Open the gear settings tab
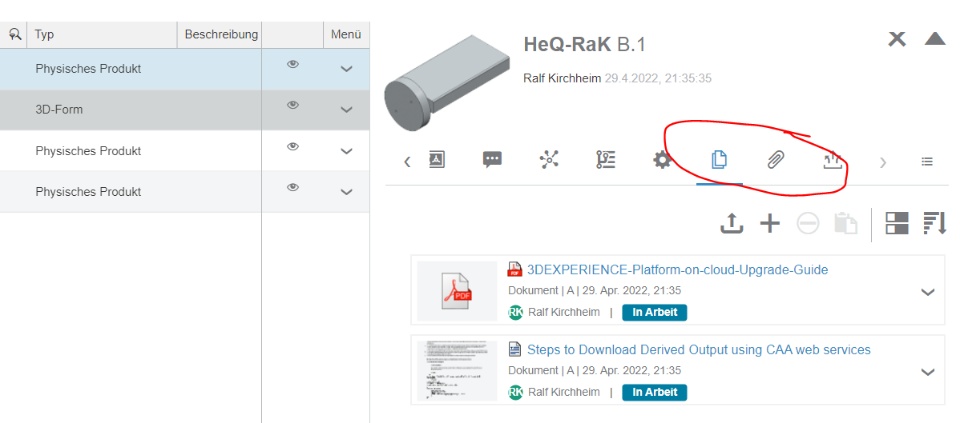The image size is (960, 423). click(662, 160)
